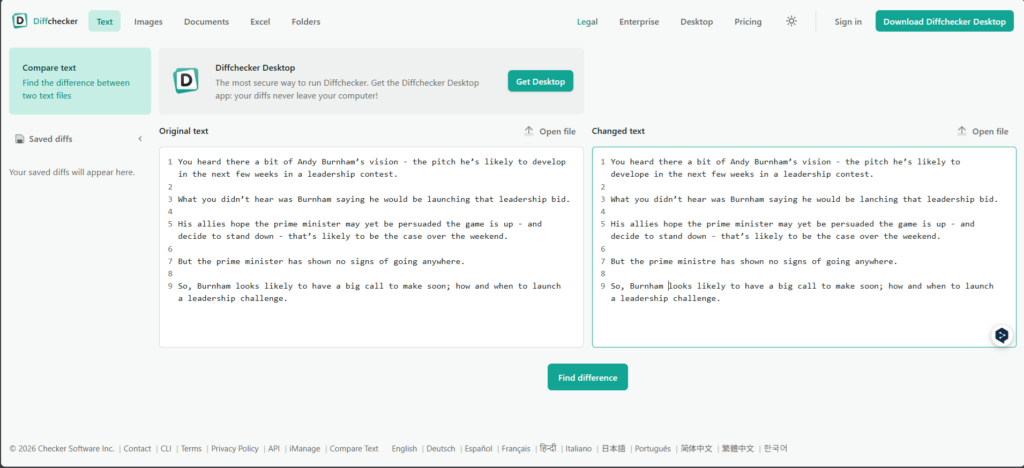The image size is (1024, 468).
Task: Click inside the Changed text editor
Action: pyautogui.click(x=804, y=247)
